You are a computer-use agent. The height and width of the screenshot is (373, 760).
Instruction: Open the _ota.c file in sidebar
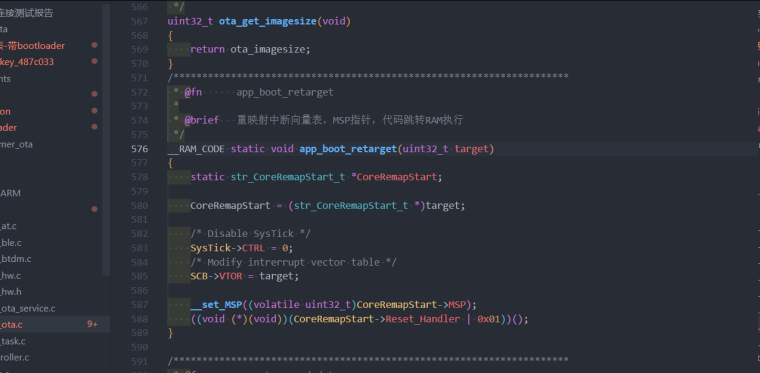coord(11,325)
